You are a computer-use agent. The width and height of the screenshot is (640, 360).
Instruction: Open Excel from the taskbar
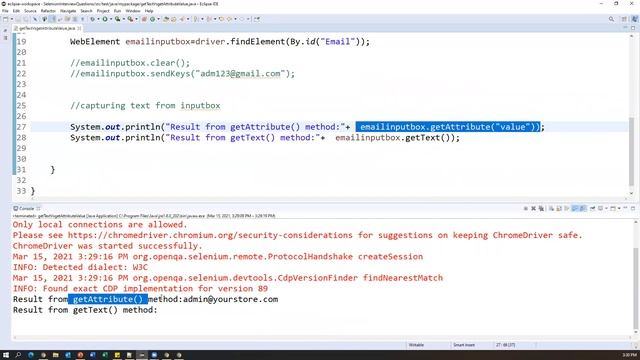(105, 355)
